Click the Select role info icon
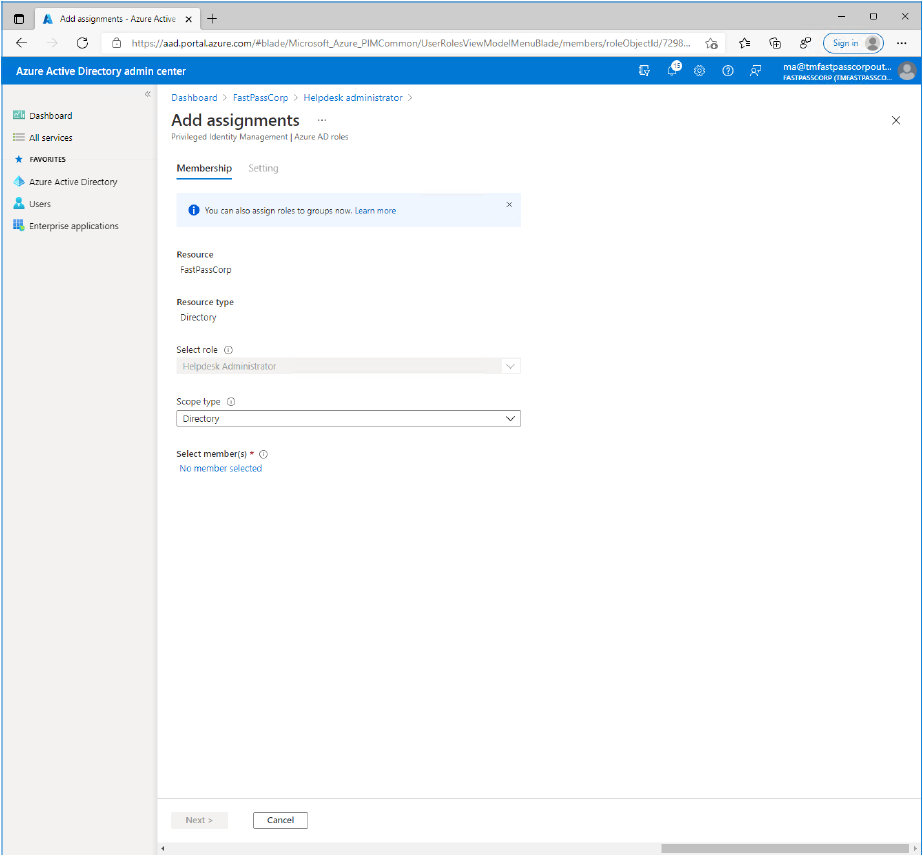The height and width of the screenshot is (856, 923). pyautogui.click(x=229, y=351)
